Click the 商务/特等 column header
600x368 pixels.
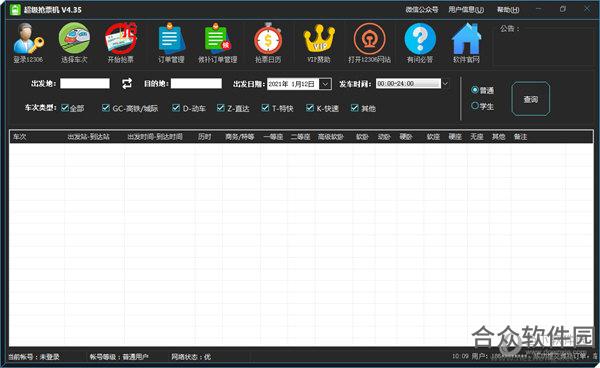(x=240, y=137)
